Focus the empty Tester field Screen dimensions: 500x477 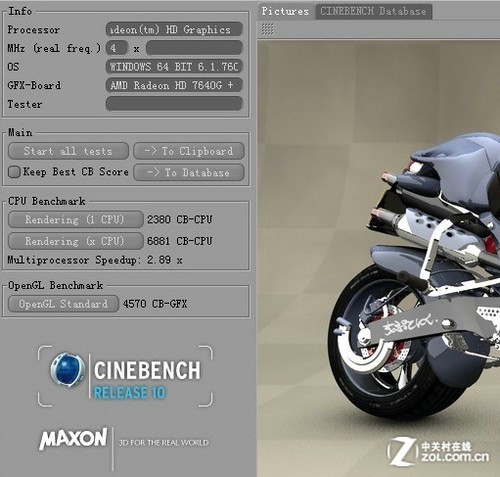(174, 104)
